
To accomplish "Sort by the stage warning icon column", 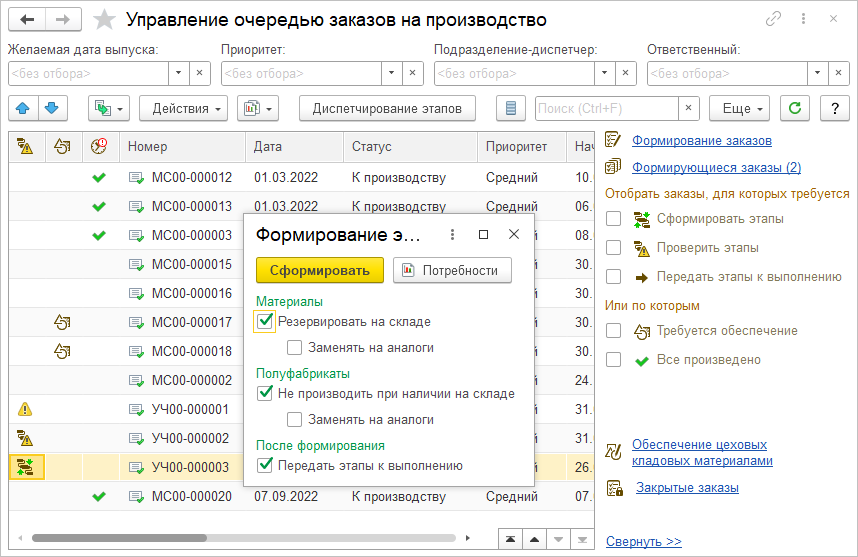I will [25, 146].
